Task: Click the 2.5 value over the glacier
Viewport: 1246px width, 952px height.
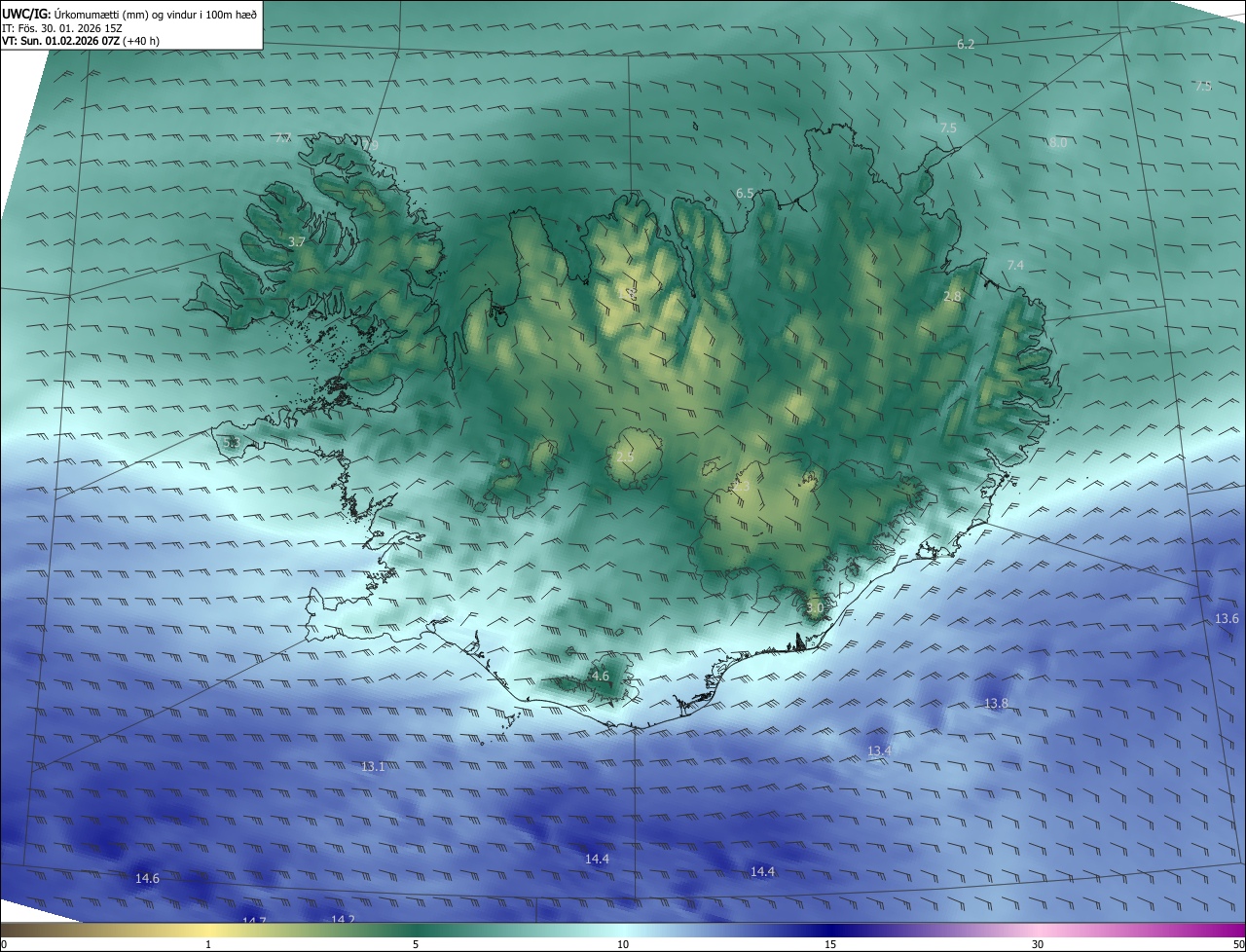Action: 625,457
